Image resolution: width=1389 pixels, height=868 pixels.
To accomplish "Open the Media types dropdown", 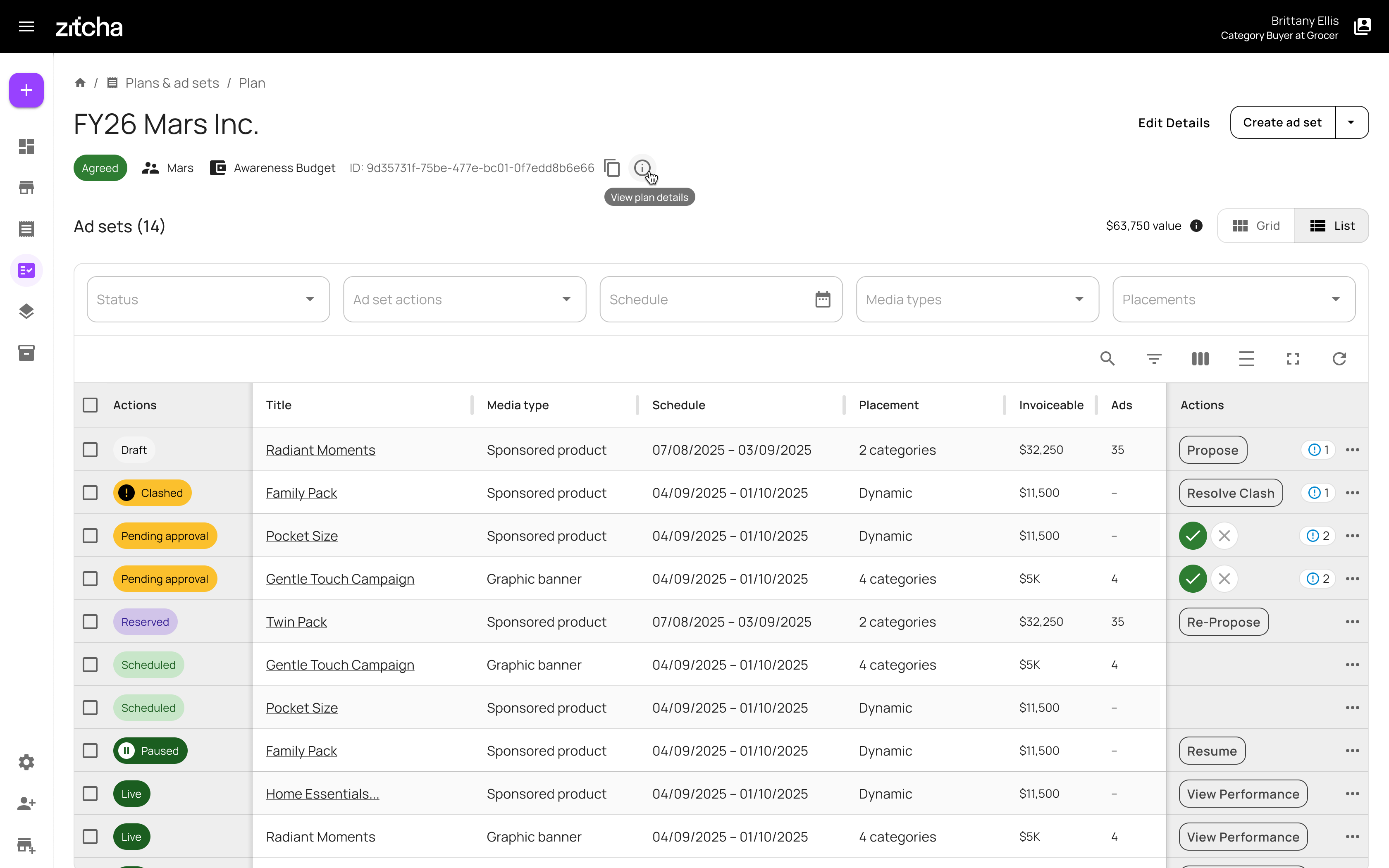I will coord(977,299).
